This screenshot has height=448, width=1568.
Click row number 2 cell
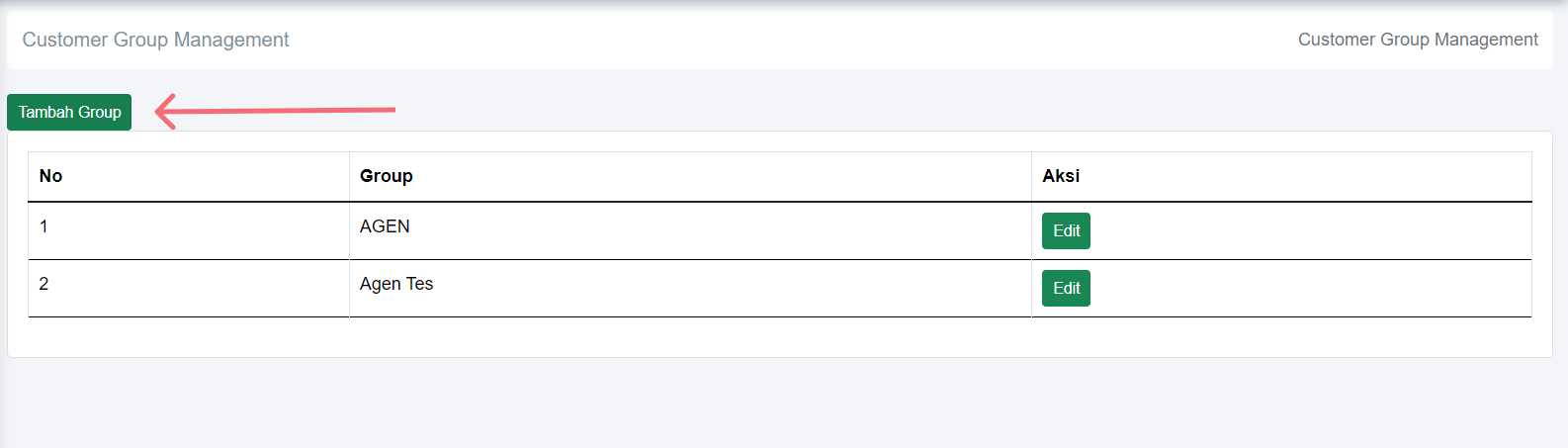click(44, 284)
